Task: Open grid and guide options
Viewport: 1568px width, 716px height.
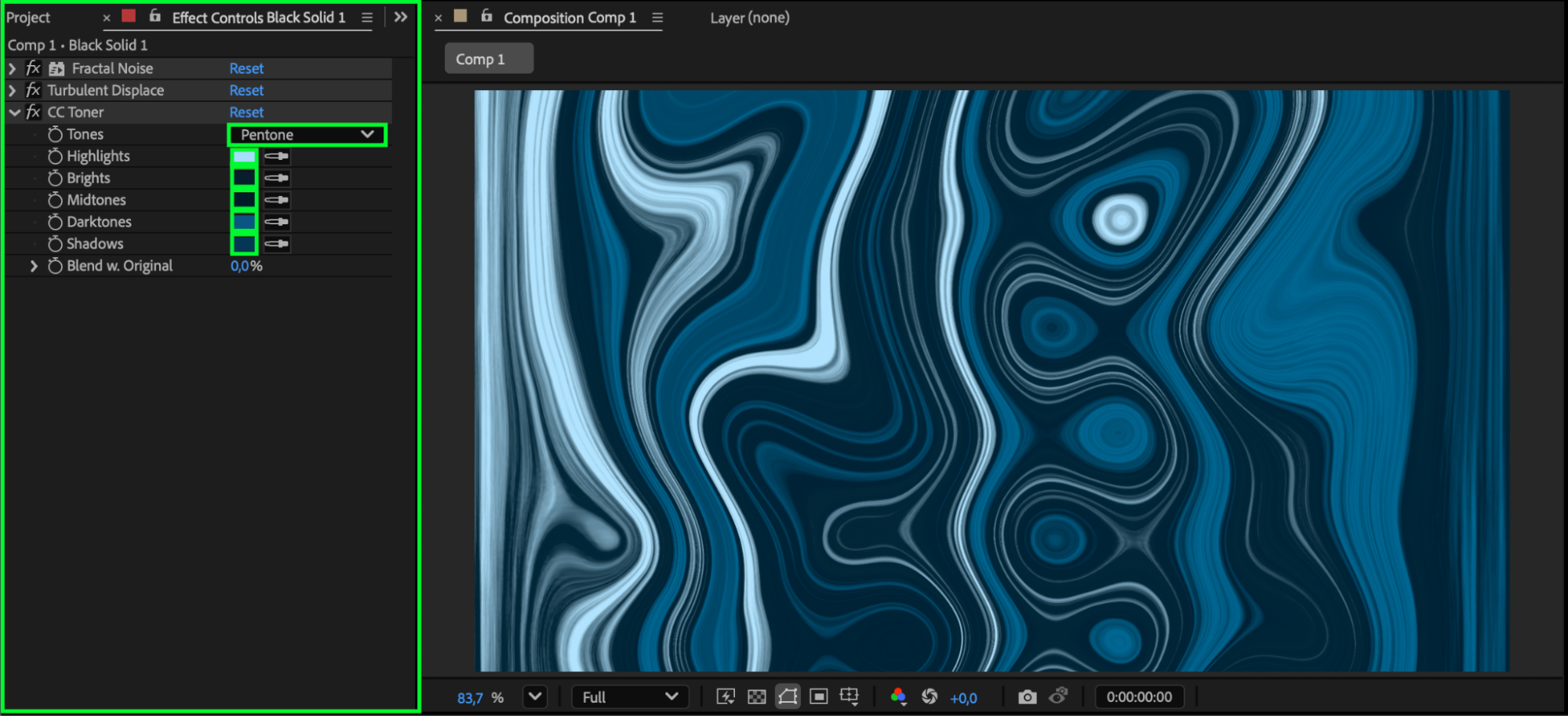Action: click(x=849, y=696)
